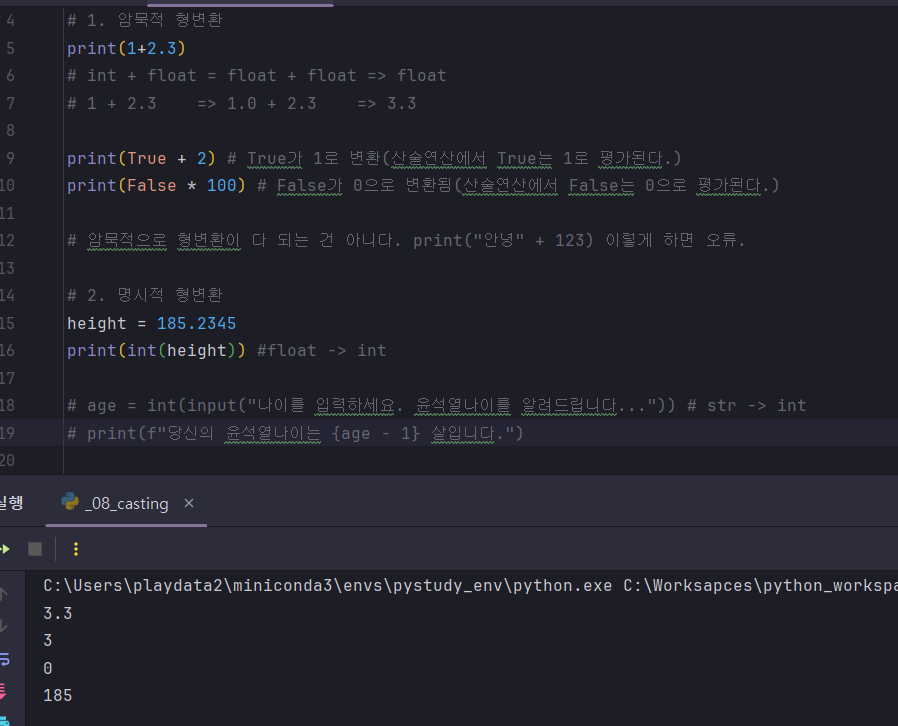Click the Python logo on the run tab
Viewport: 898px width, 726px height.
coord(70,502)
